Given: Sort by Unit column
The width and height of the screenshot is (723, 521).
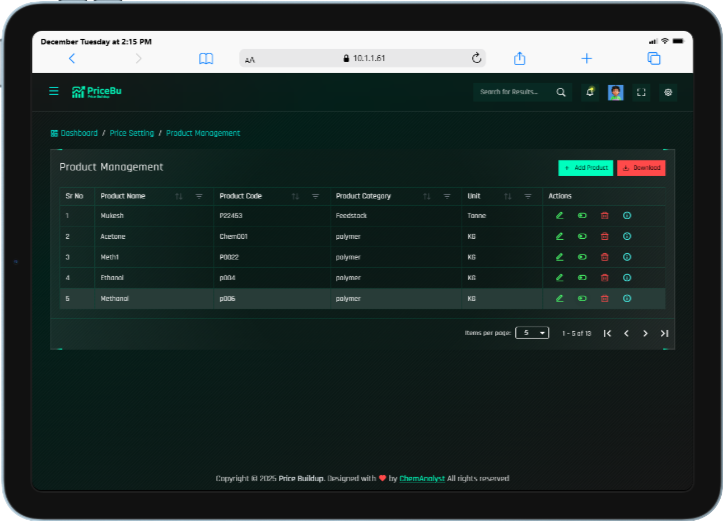Looking at the screenshot, I should 508,196.
